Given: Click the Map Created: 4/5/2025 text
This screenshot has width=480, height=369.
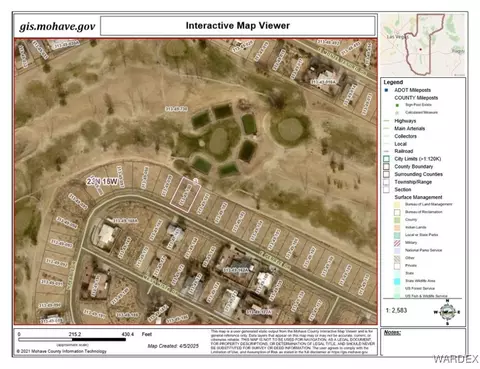Looking at the screenshot, I should coord(173,346).
